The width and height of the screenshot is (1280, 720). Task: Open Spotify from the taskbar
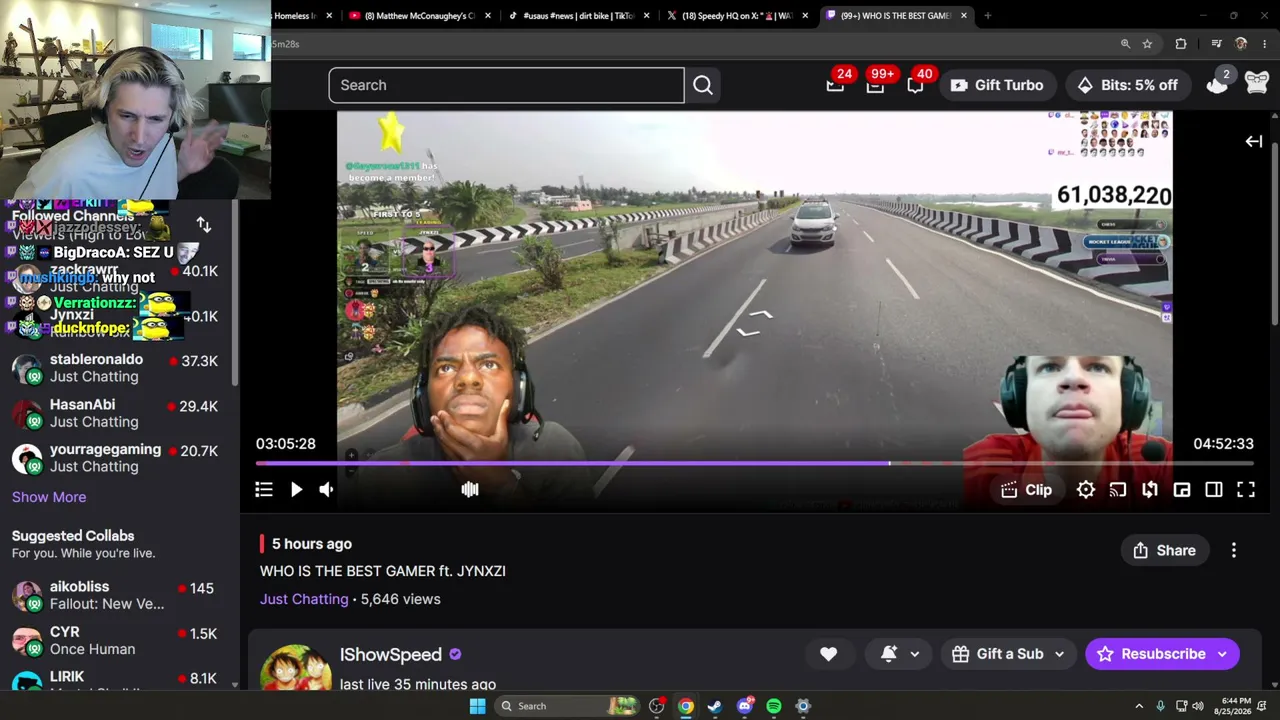(773, 706)
